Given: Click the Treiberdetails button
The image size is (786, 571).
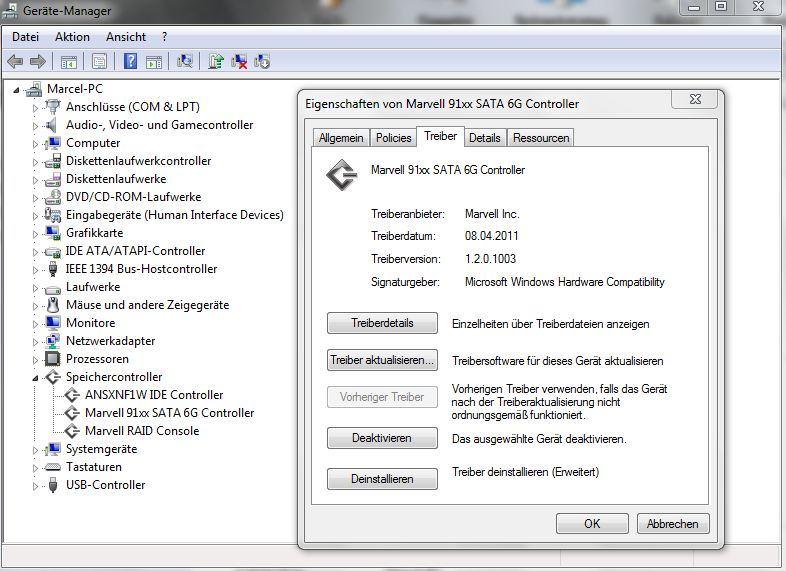Looking at the screenshot, I should [382, 323].
